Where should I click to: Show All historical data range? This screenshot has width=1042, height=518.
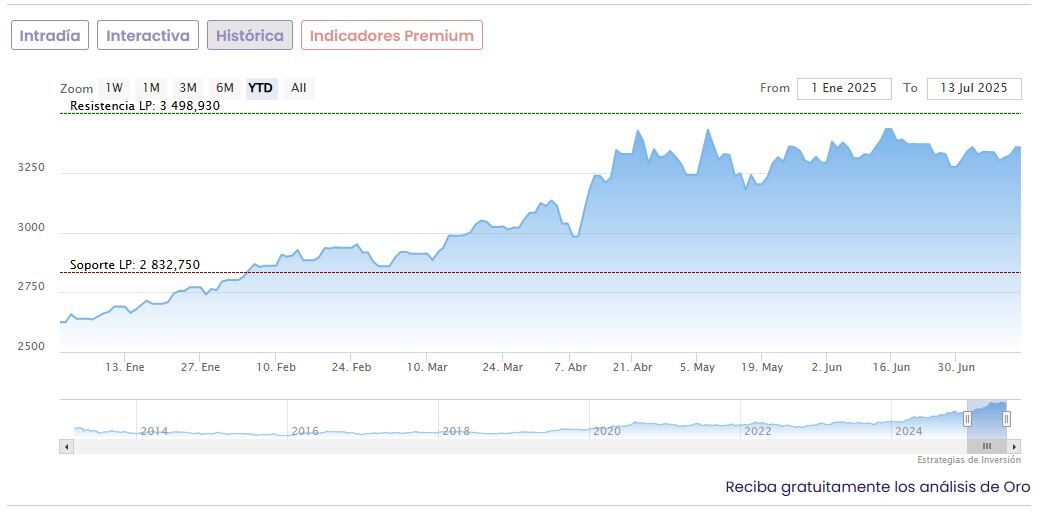299,88
